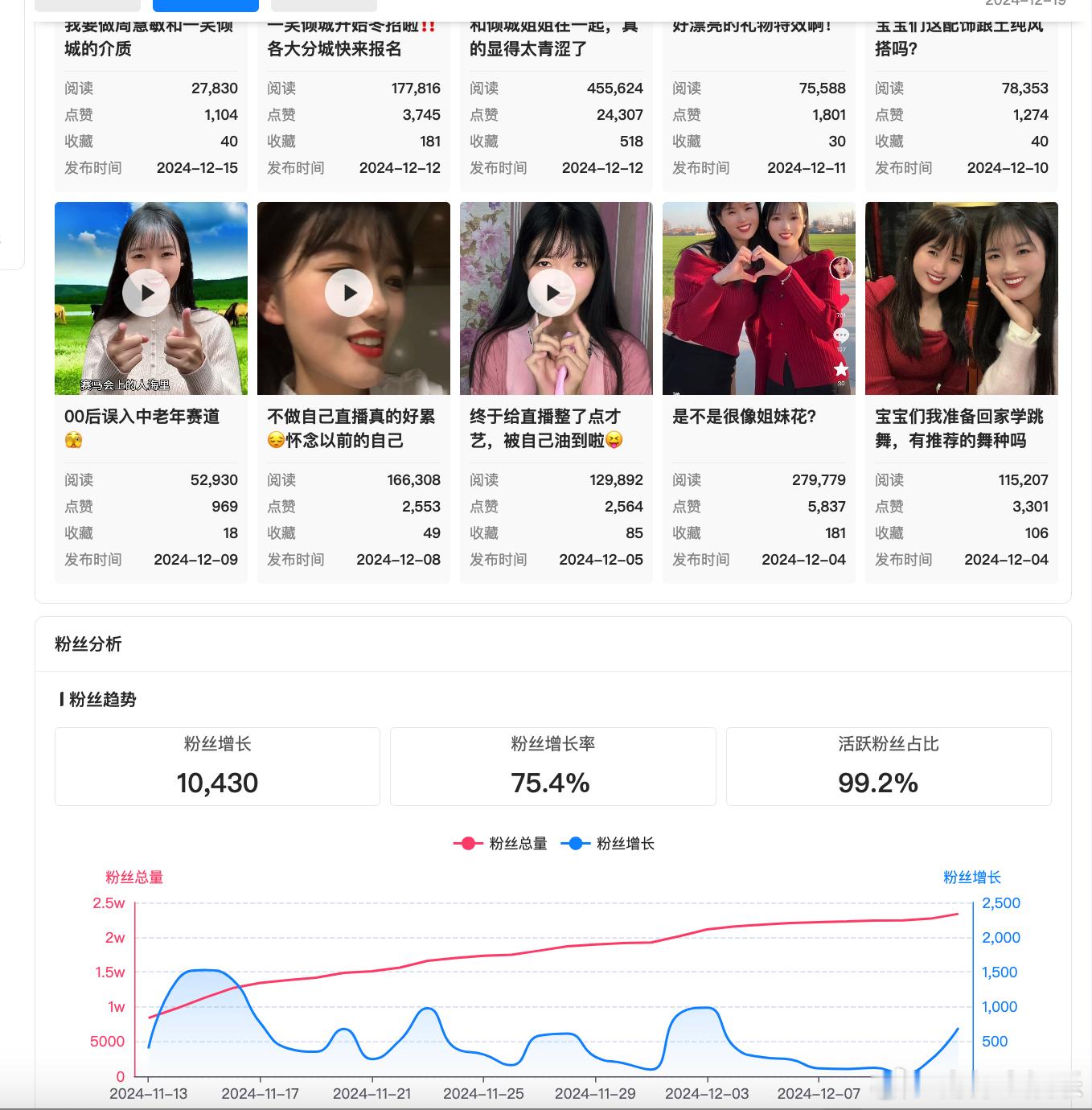The width and height of the screenshot is (1092, 1110).
Task: Select the 2024-11-25 date on the chart axis
Action: coord(483,1094)
